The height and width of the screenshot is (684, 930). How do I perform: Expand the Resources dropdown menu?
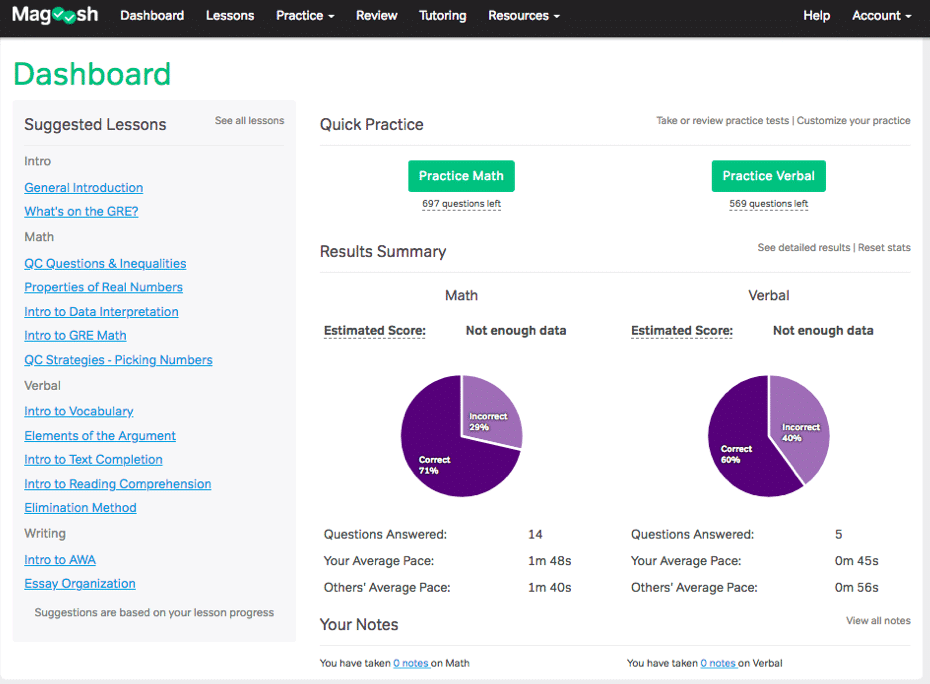(524, 16)
